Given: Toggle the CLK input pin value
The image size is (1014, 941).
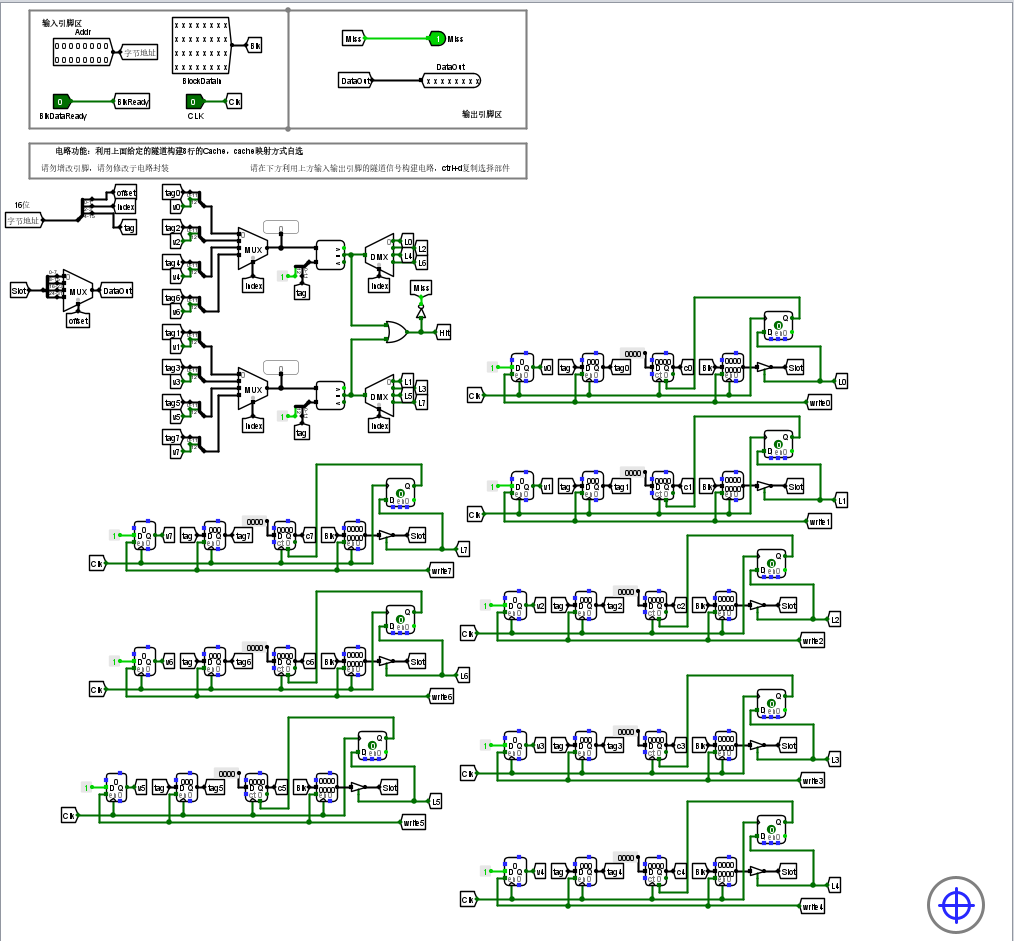Looking at the screenshot, I should coord(191,101).
